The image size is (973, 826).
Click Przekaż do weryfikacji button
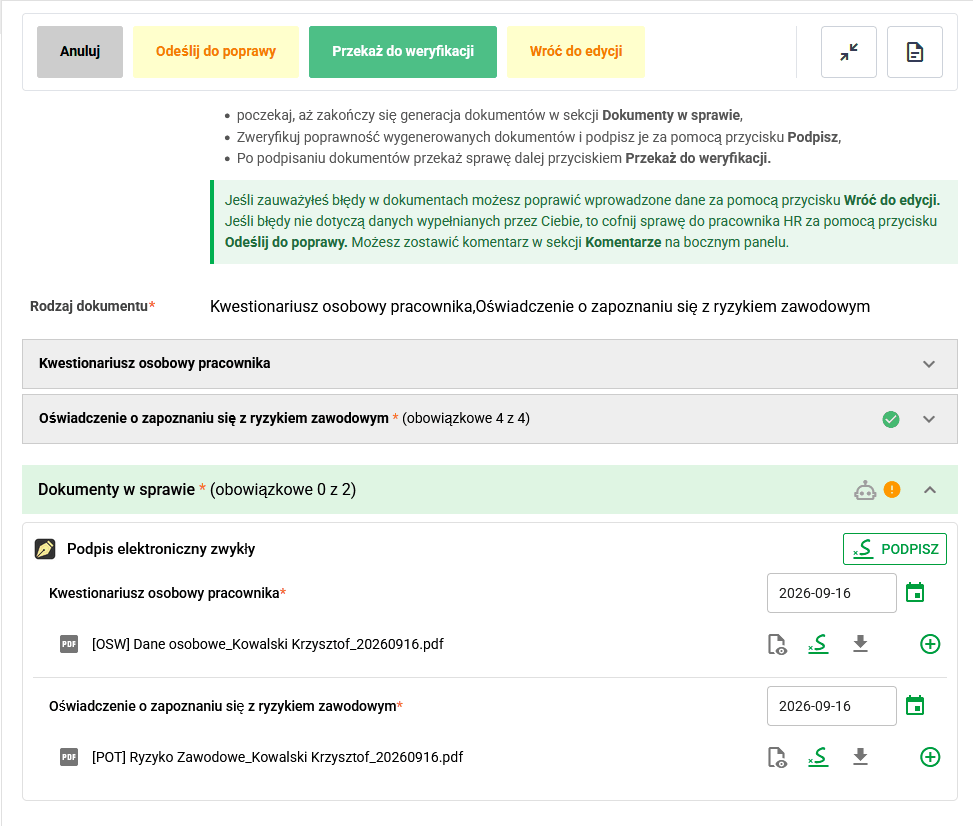tap(403, 52)
